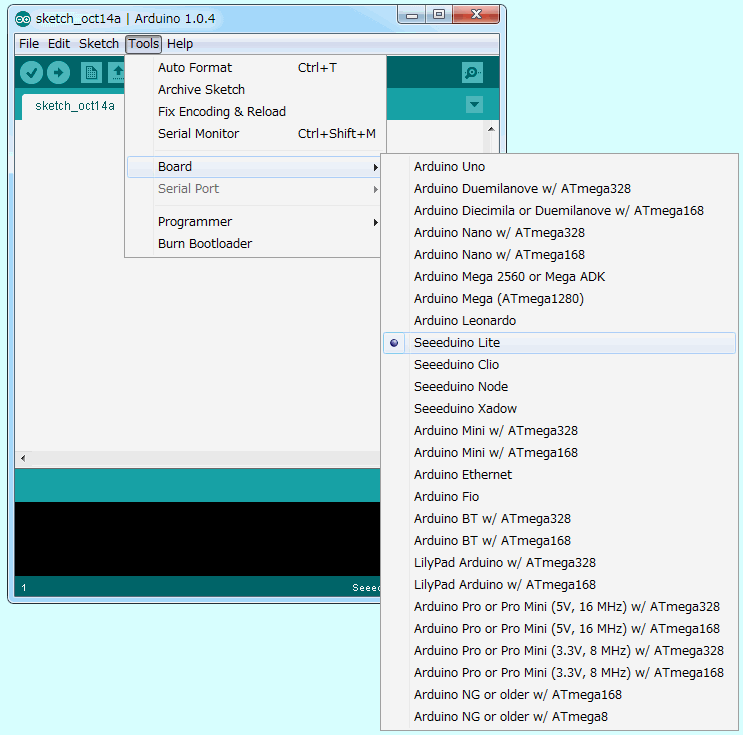Select Seeeduino Lite radio option
The height and width of the screenshot is (735, 743).
[559, 343]
